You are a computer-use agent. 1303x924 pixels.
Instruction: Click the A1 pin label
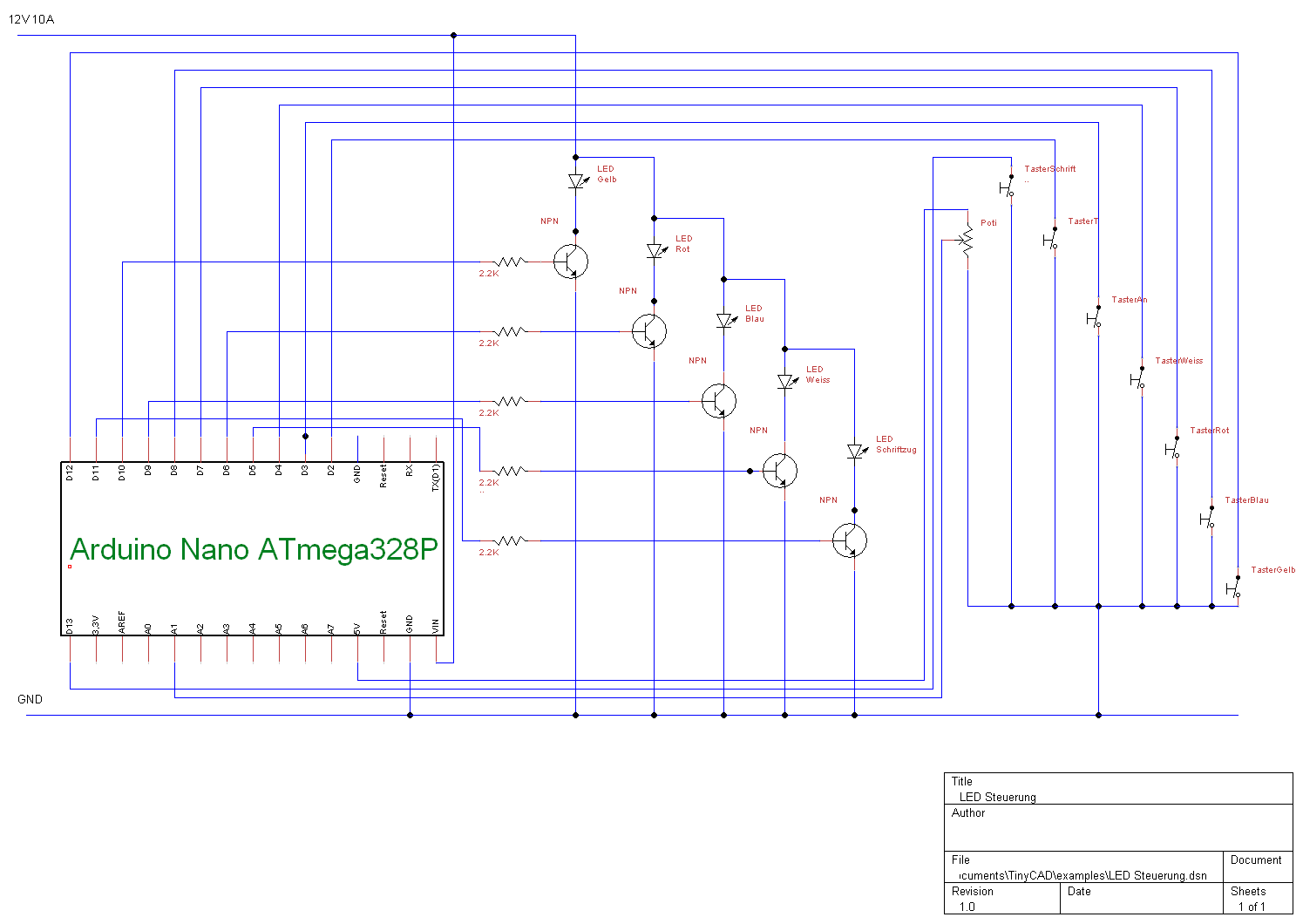(x=174, y=628)
